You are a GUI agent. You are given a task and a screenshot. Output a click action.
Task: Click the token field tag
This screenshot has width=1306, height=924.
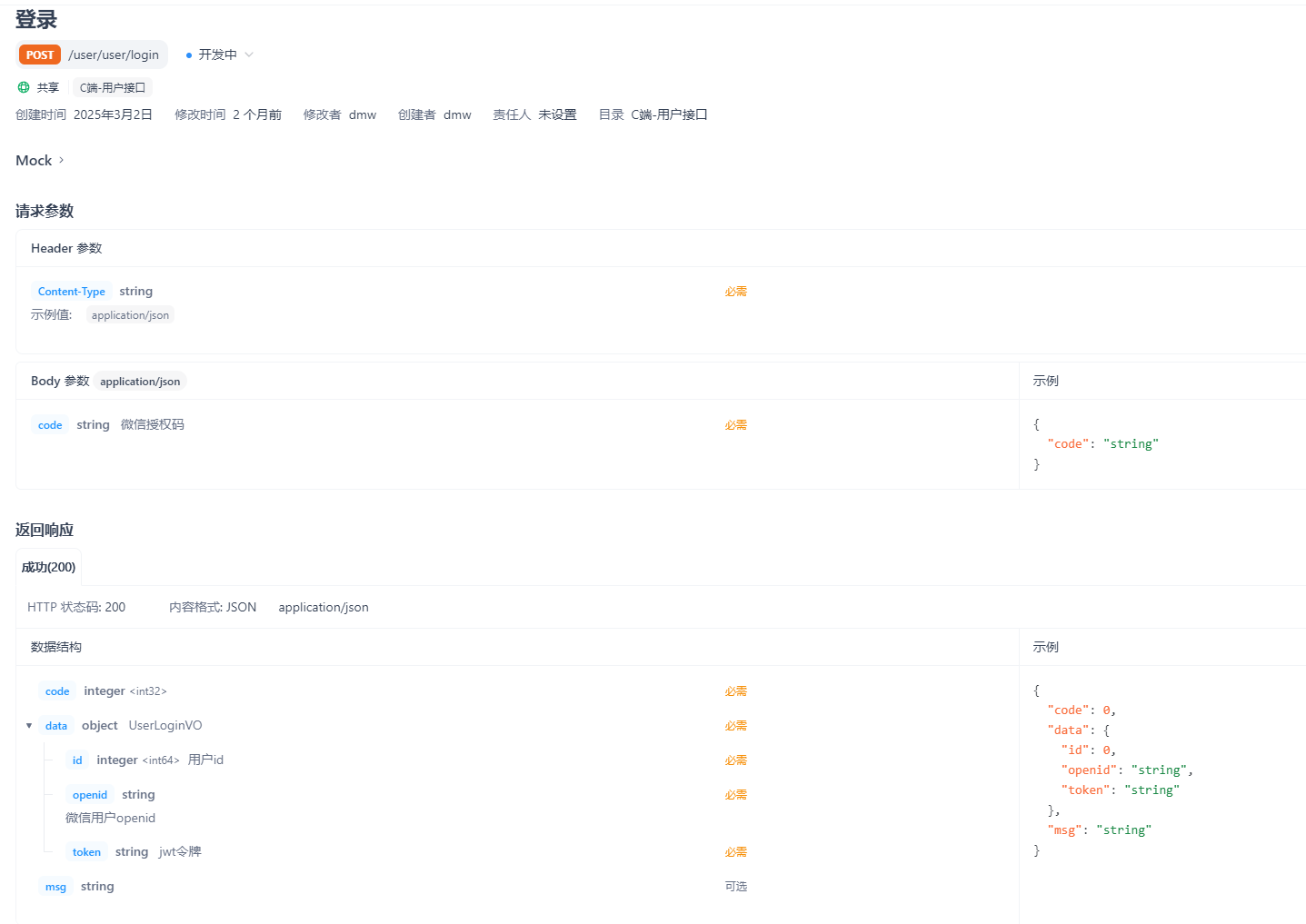pyautogui.click(x=86, y=852)
